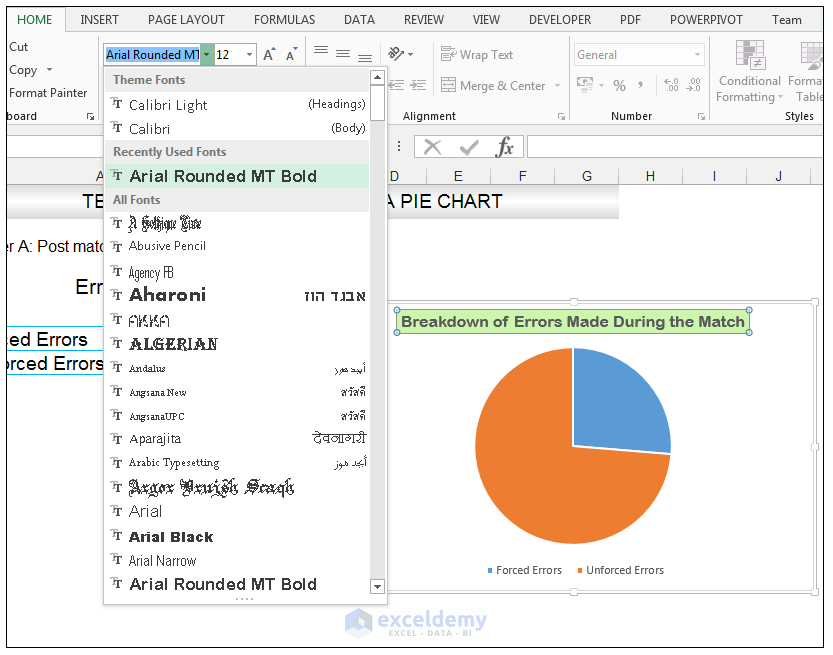The height and width of the screenshot is (655, 833).
Task: Open the DEVELOPER tab
Action: (x=559, y=20)
